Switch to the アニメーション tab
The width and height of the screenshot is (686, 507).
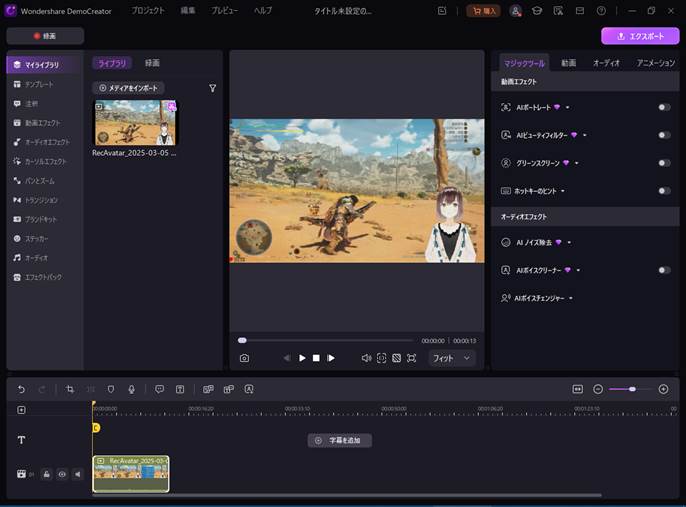click(x=656, y=63)
